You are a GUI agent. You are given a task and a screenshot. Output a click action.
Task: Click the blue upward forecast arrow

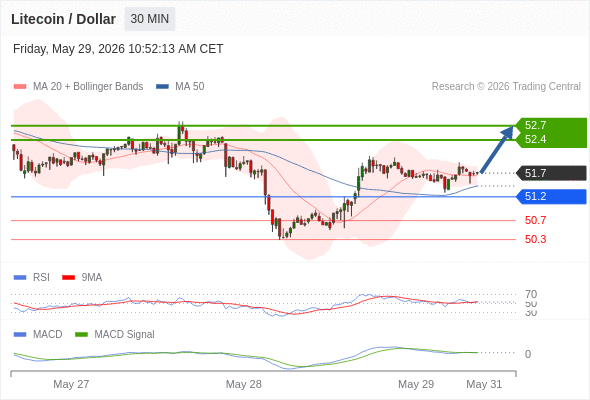click(x=497, y=149)
